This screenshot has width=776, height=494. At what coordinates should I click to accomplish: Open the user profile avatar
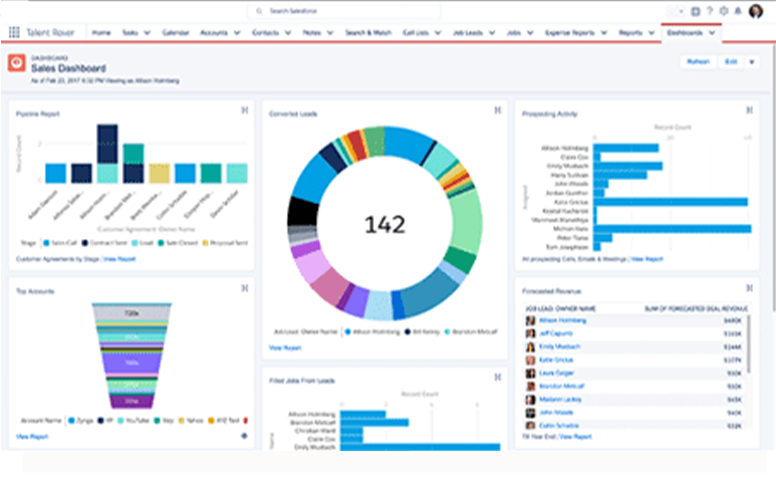click(756, 11)
